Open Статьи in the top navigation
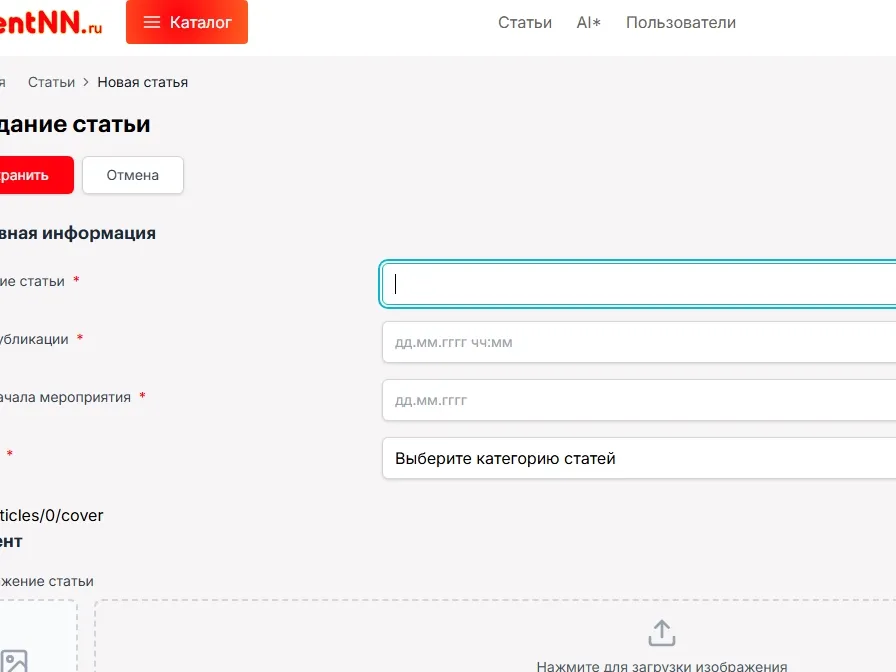 point(524,21)
